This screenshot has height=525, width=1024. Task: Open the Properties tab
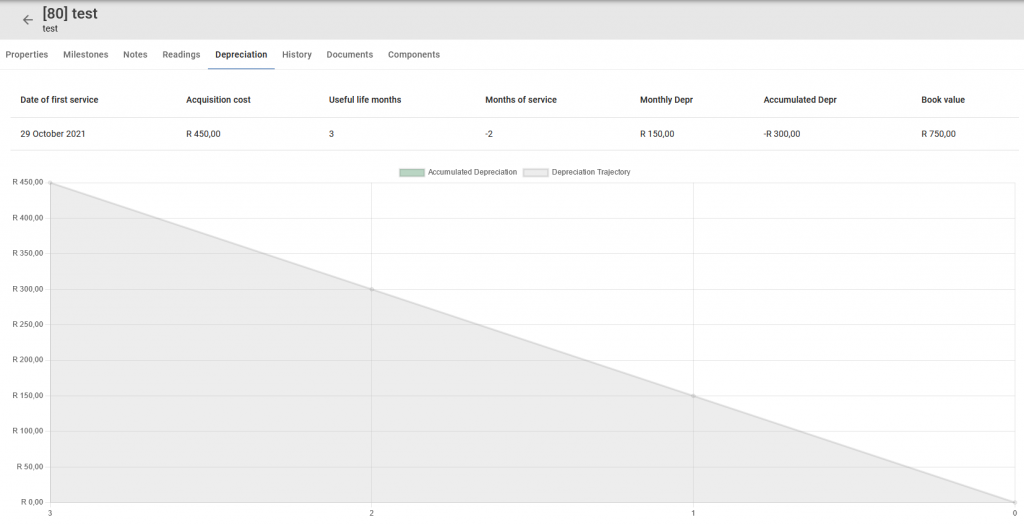pyautogui.click(x=27, y=55)
